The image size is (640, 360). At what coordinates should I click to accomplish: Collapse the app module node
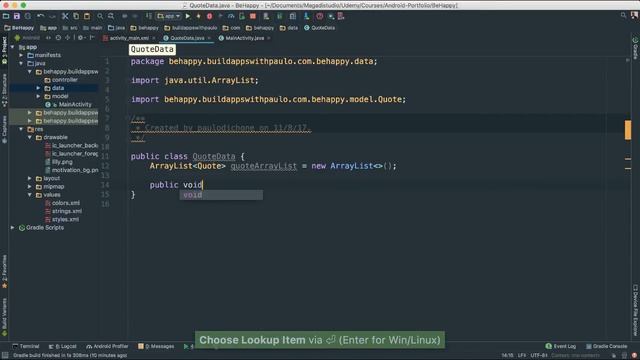[x=13, y=47]
